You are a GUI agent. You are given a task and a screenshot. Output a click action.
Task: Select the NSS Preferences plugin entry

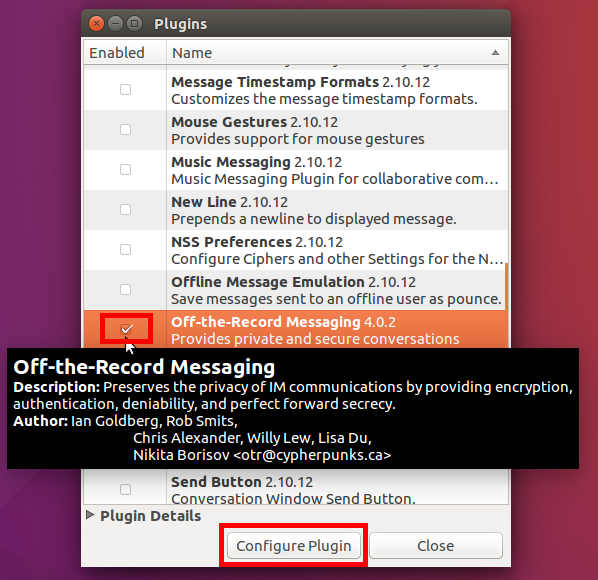296,250
